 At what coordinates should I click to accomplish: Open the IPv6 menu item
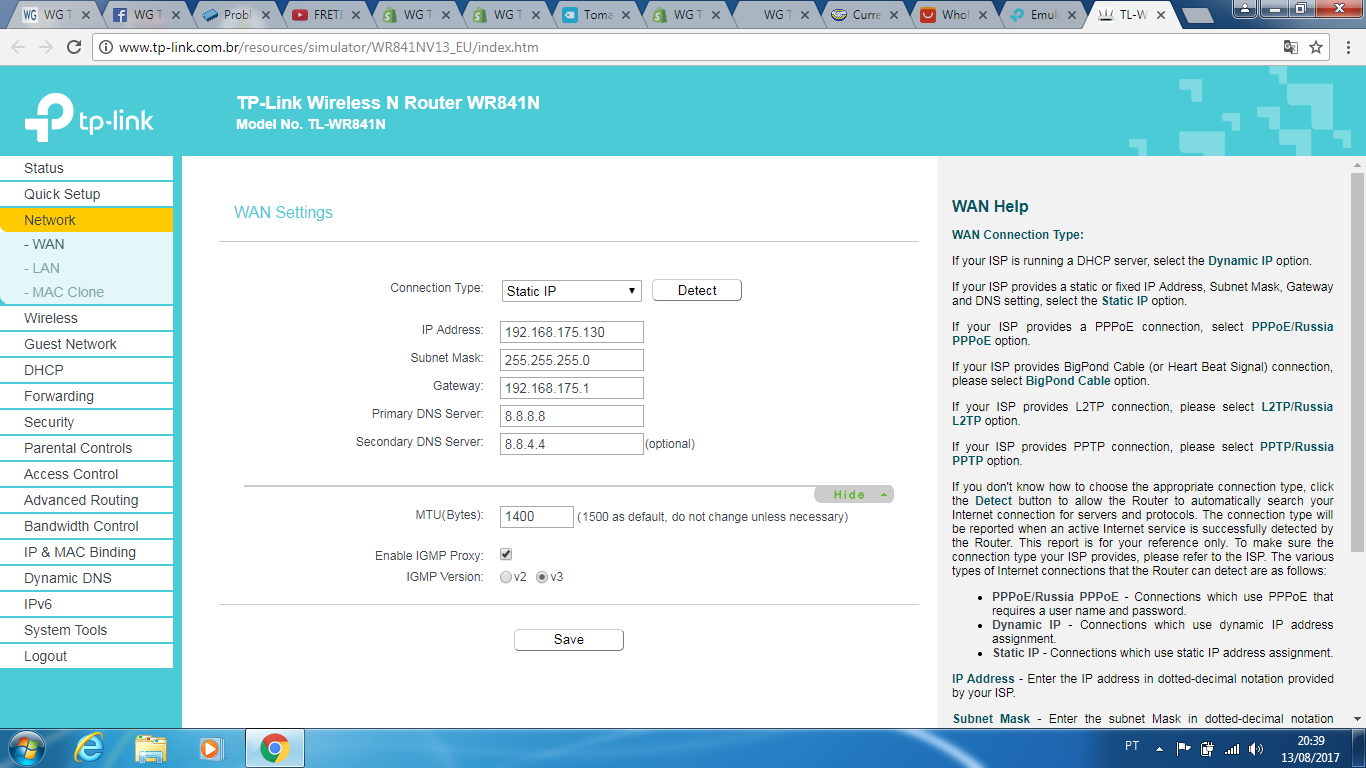(86, 604)
